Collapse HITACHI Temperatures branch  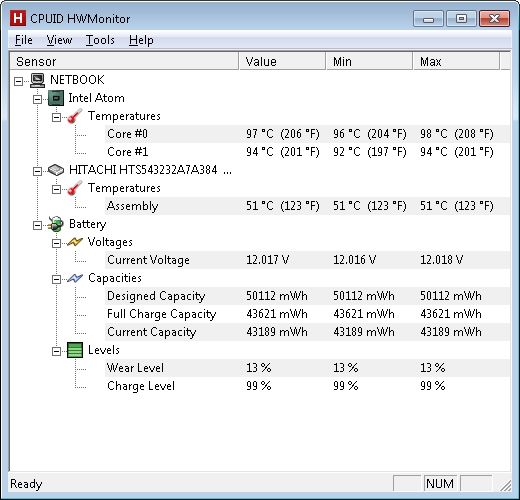click(x=56, y=189)
